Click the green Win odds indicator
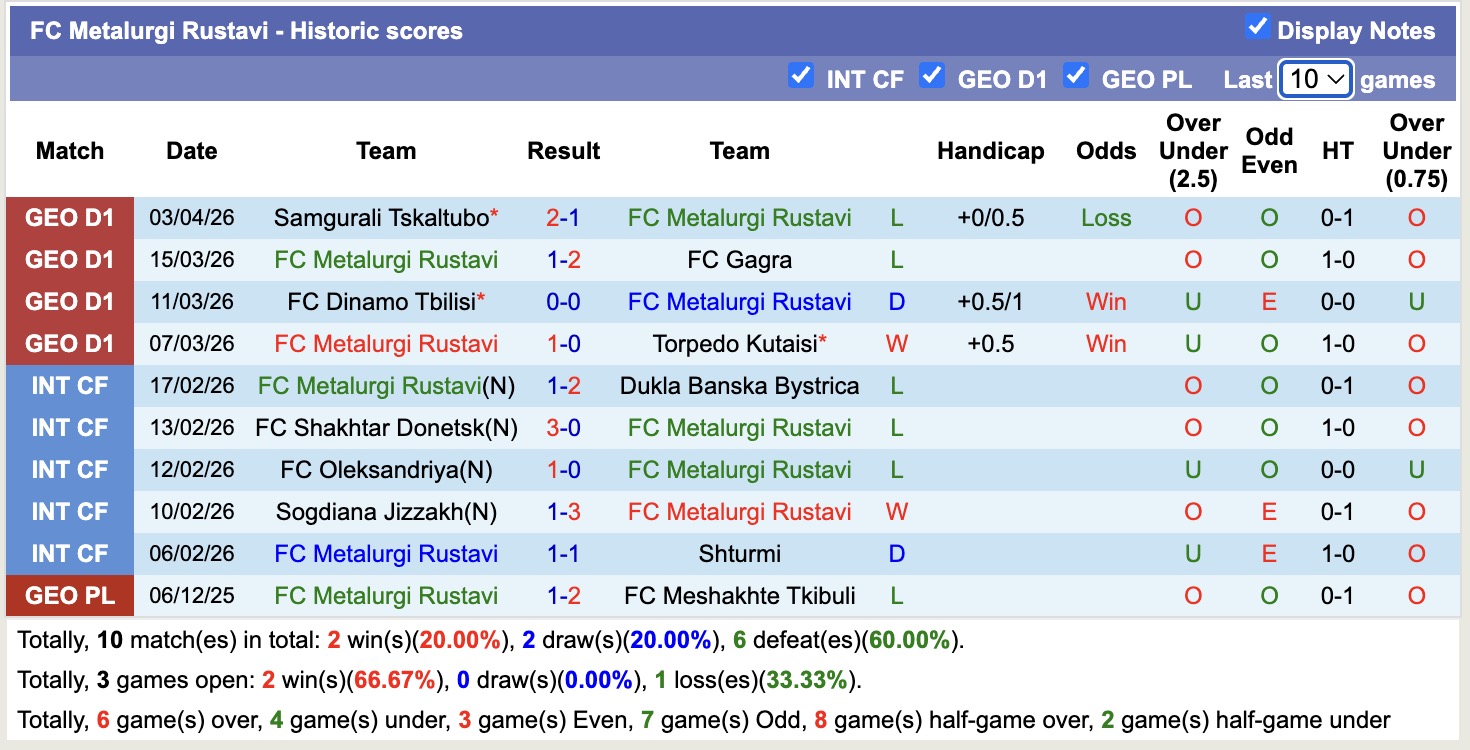The height and width of the screenshot is (750, 1470). click(1107, 301)
